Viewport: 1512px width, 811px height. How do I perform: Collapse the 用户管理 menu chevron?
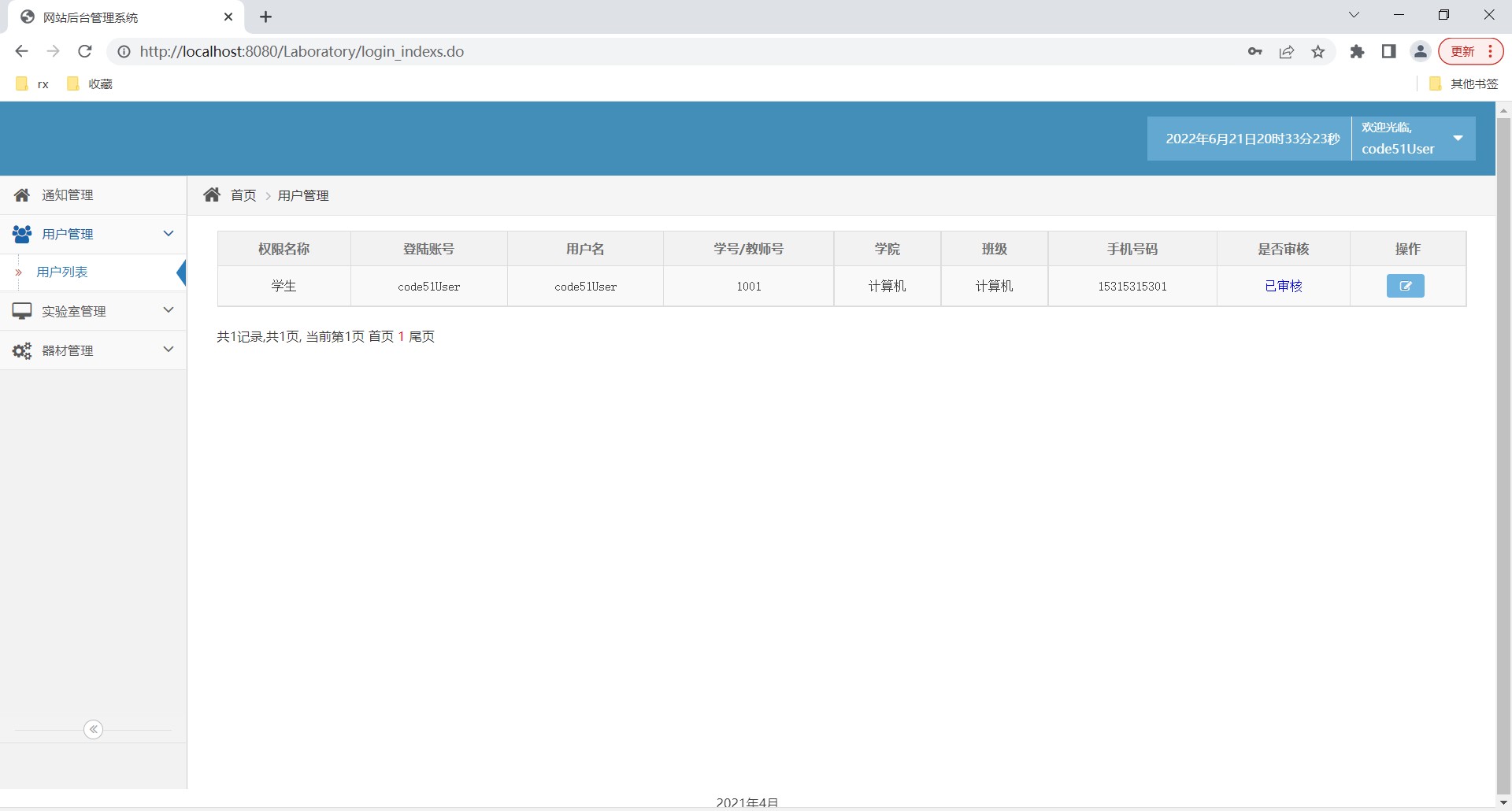pyautogui.click(x=169, y=233)
